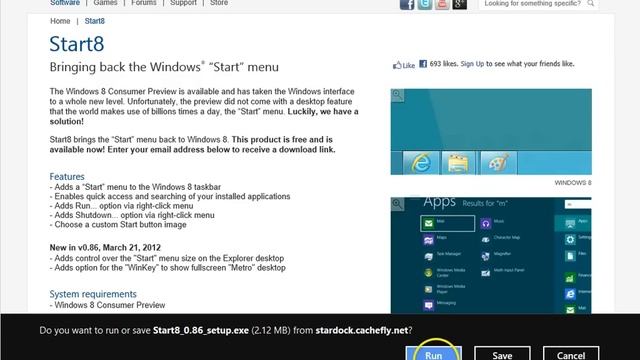Click the Sign Up Facebook link
This screenshot has height=360, width=640.
[472, 64]
